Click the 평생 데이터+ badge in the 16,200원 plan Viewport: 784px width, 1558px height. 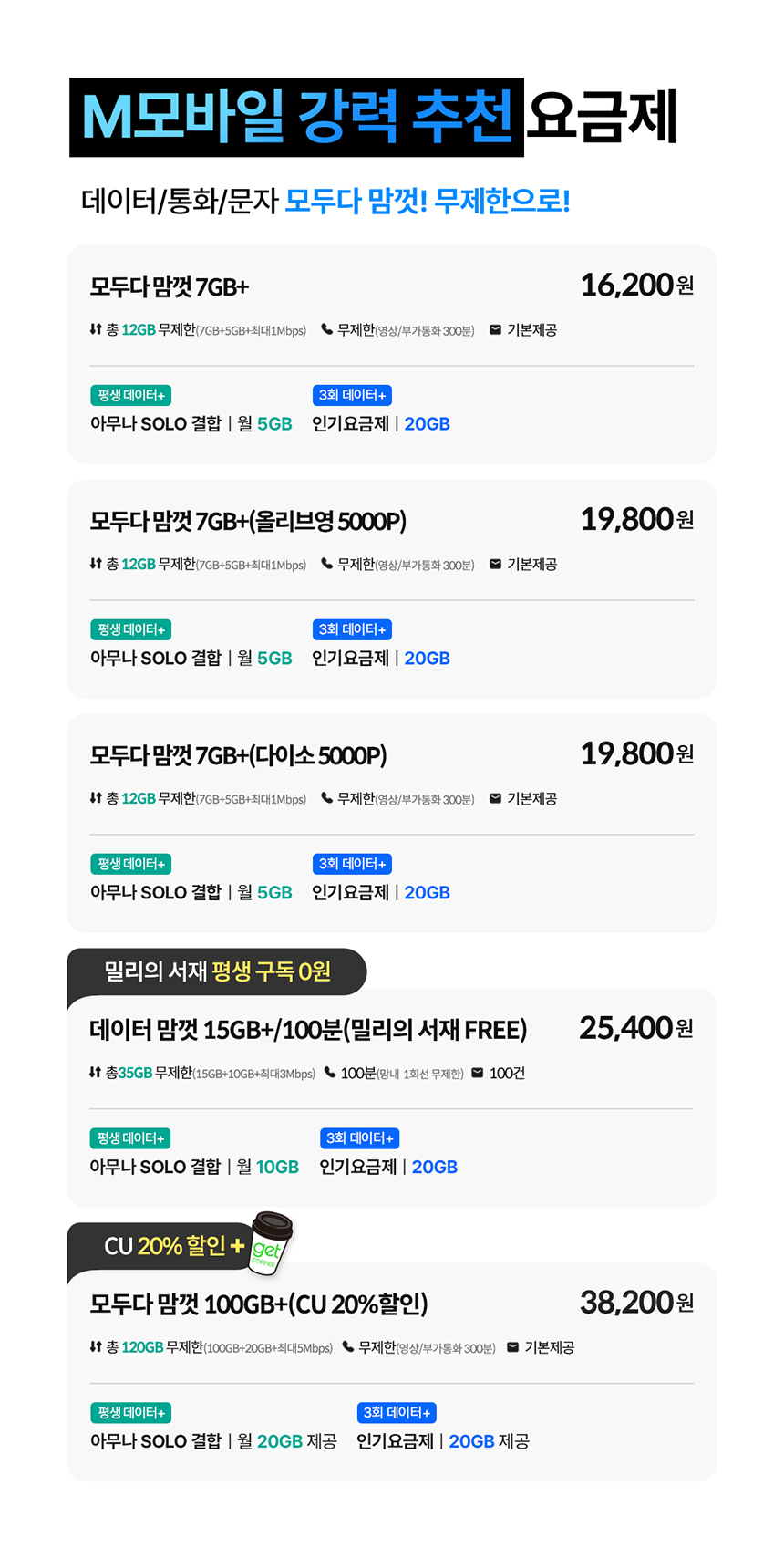[131, 395]
